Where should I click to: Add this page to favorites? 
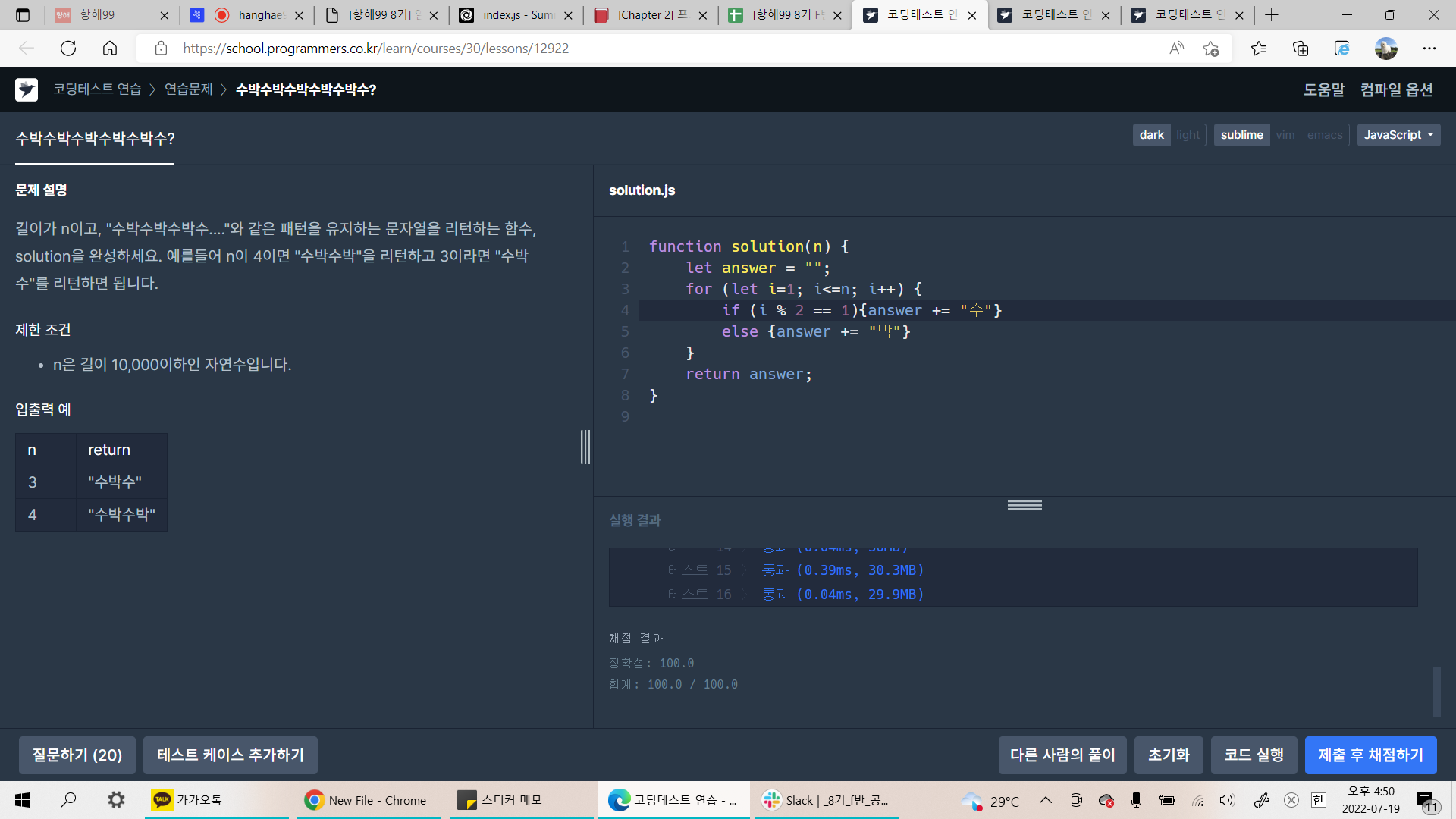[1210, 49]
